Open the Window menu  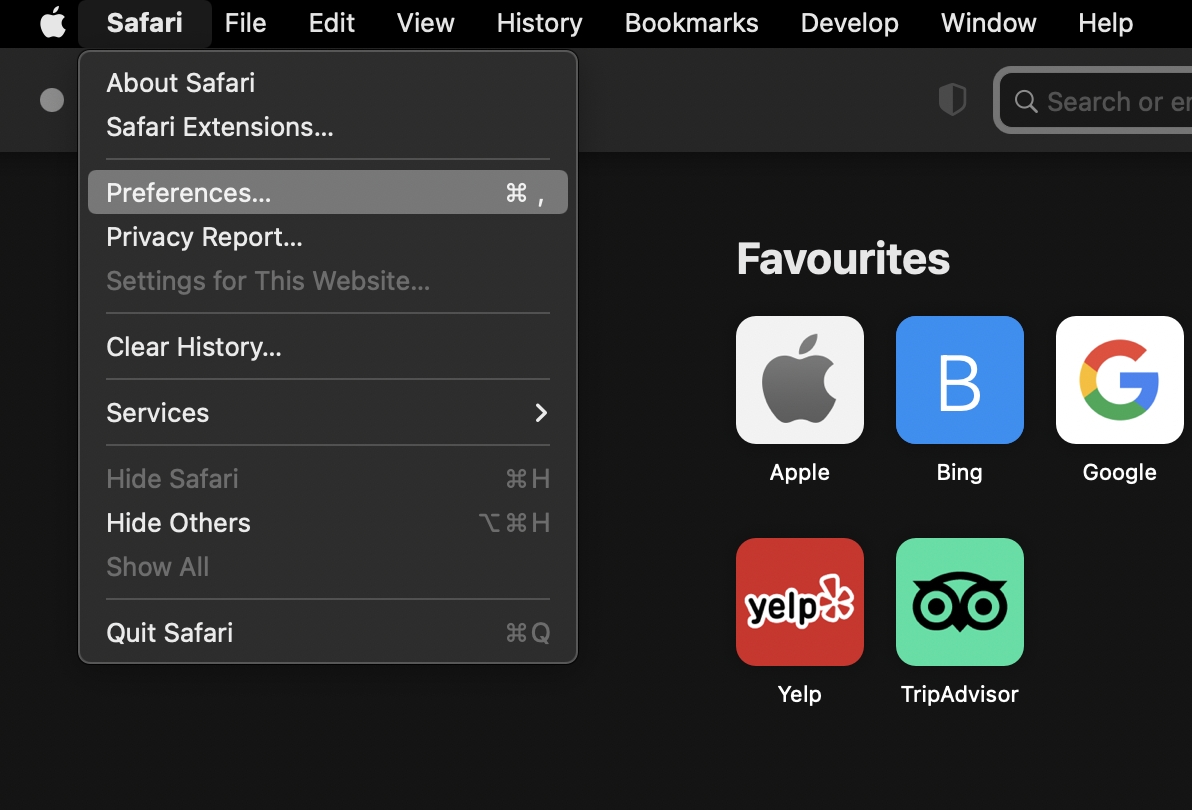(989, 23)
